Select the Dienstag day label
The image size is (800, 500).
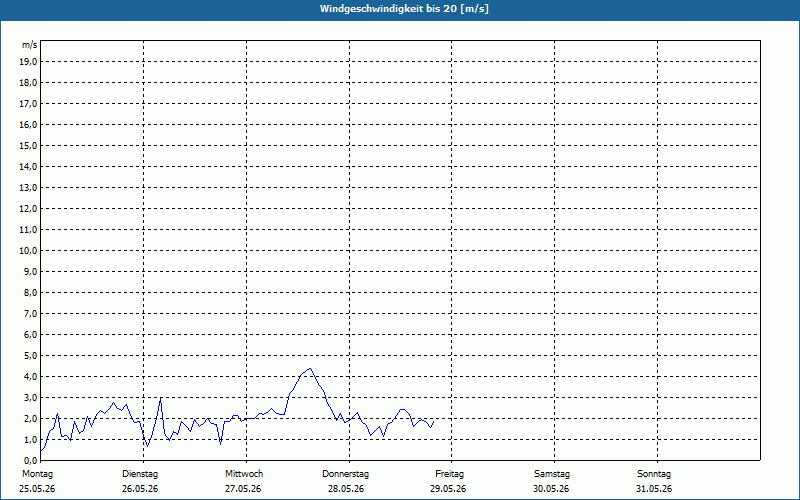click(x=140, y=474)
